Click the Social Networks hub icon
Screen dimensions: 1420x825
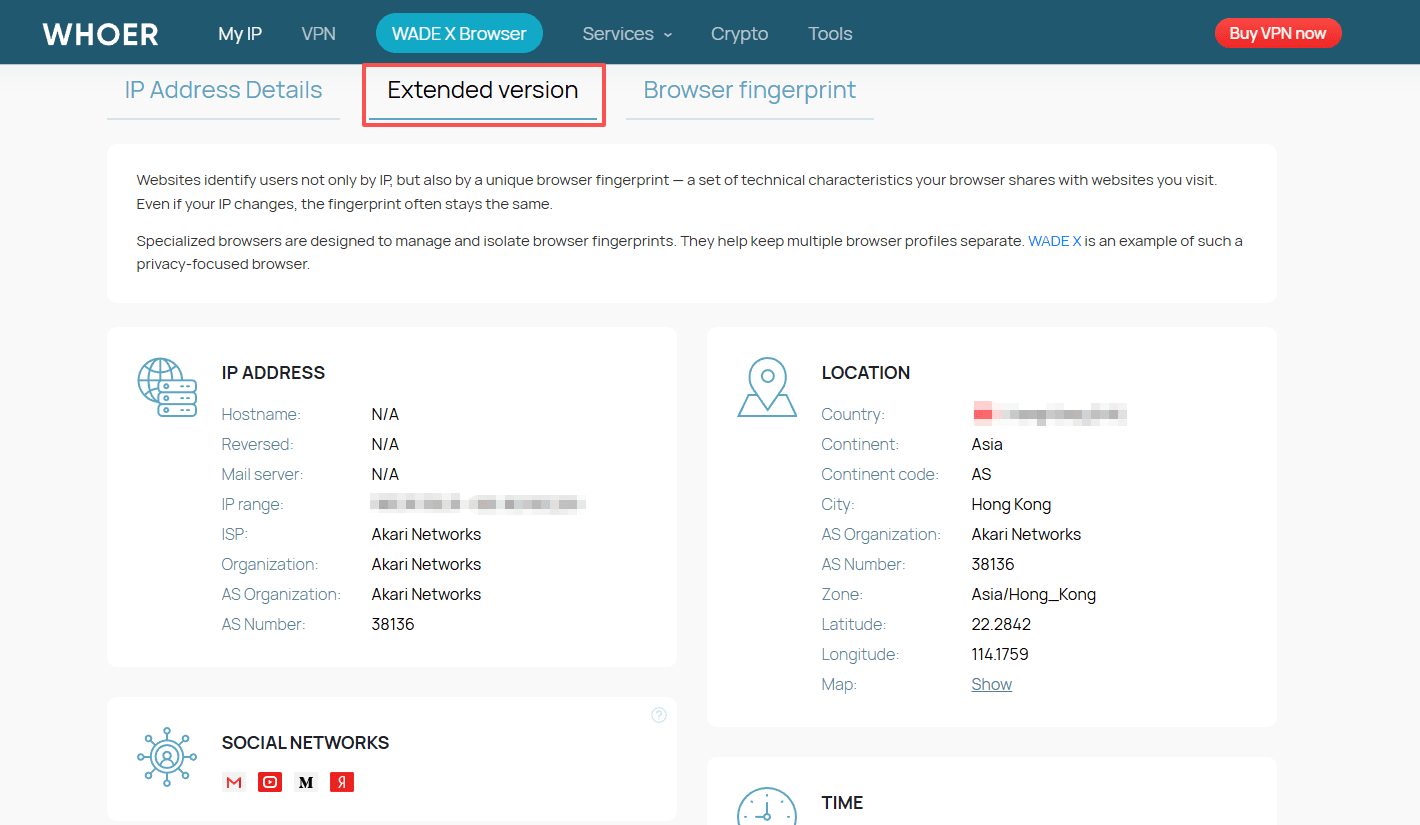pyautogui.click(x=166, y=757)
